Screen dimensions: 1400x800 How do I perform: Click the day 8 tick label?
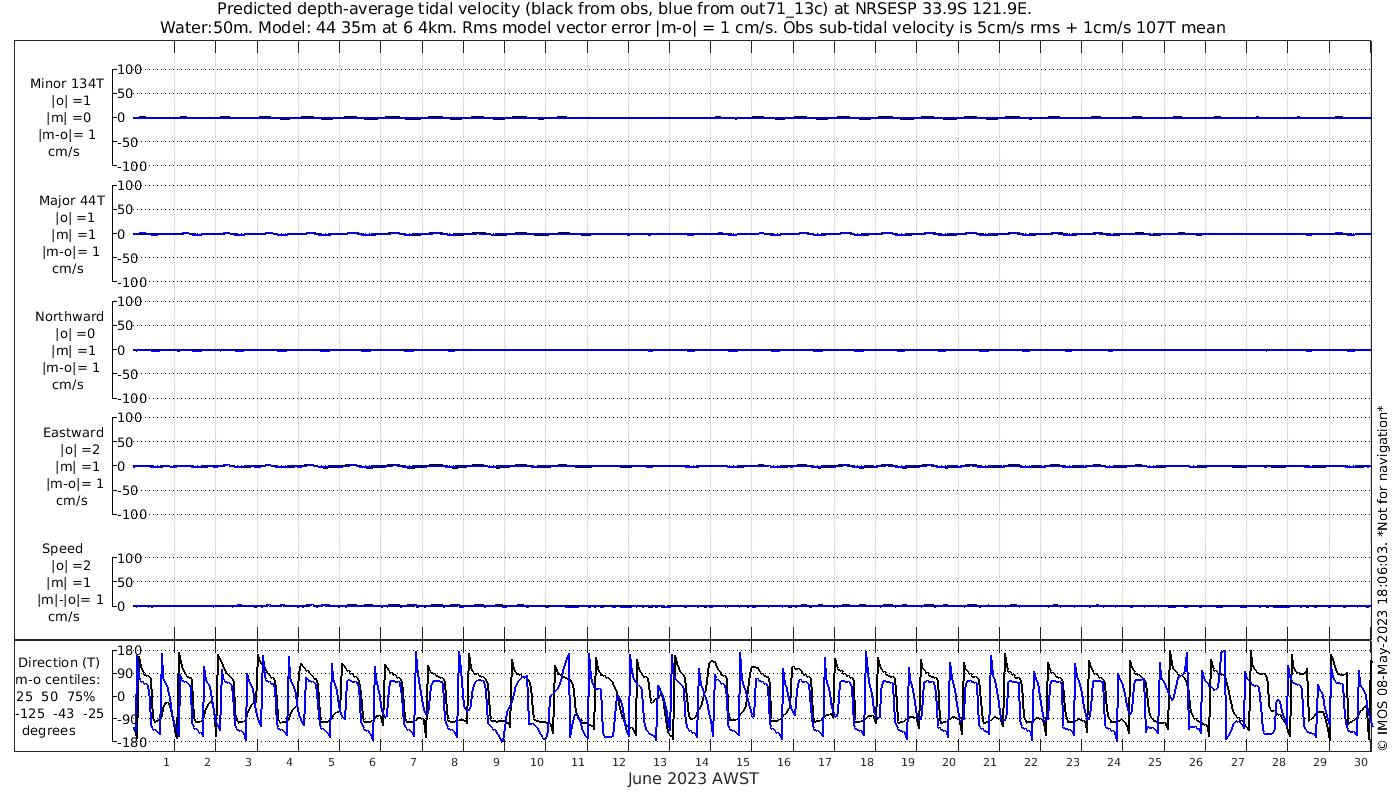point(454,762)
